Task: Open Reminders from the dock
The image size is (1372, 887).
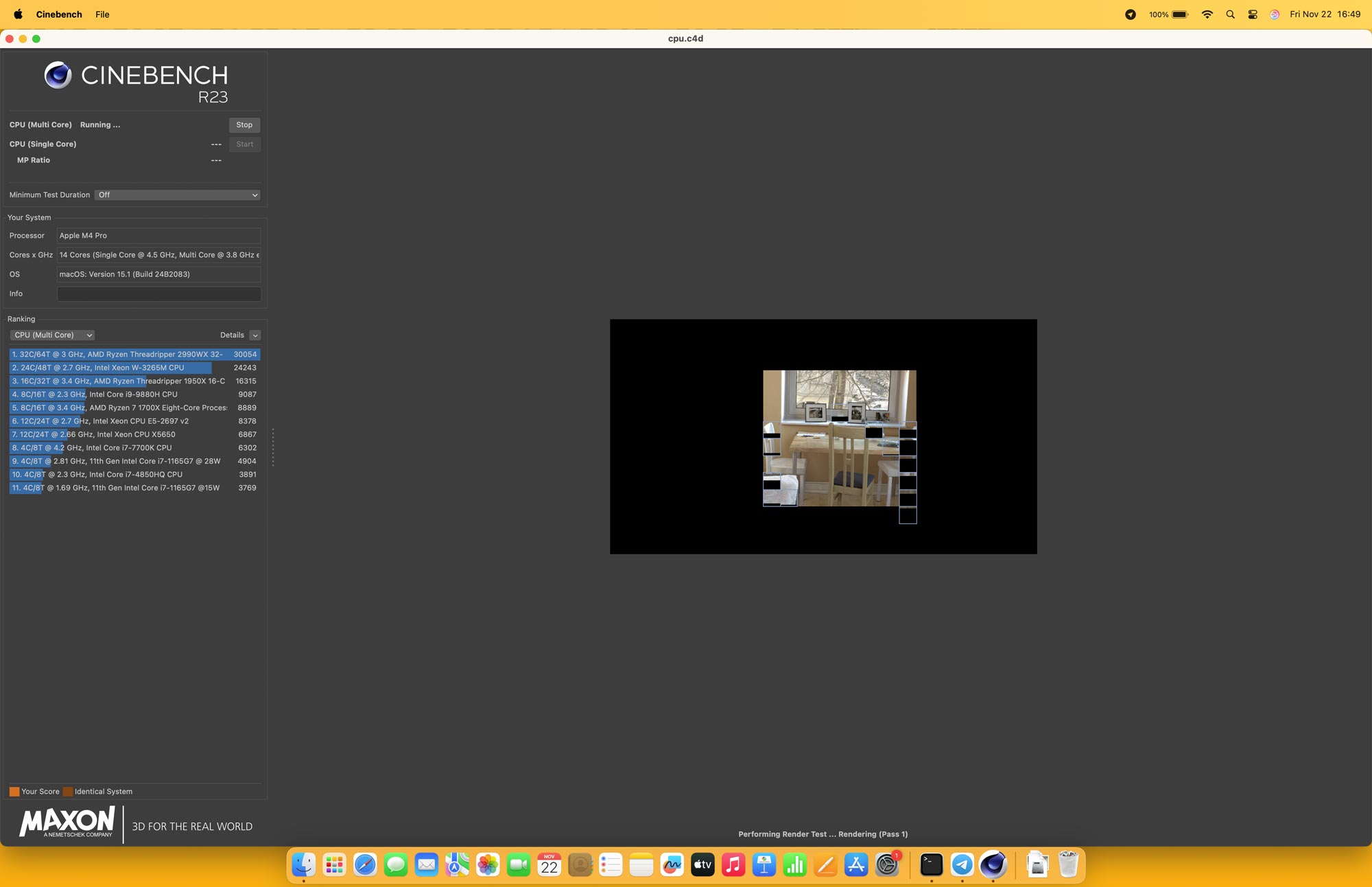Action: (611, 864)
